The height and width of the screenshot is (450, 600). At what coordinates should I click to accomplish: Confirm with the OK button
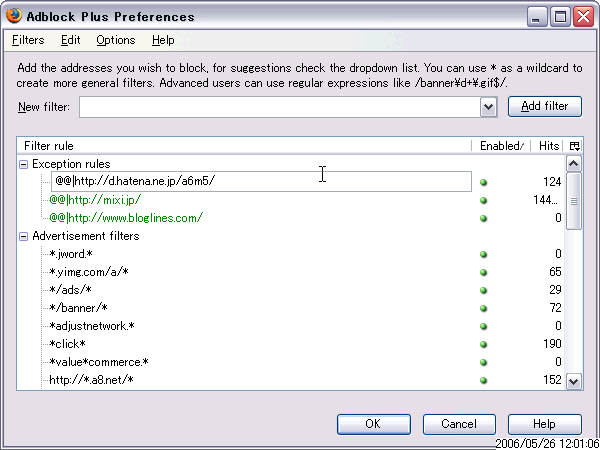[373, 424]
